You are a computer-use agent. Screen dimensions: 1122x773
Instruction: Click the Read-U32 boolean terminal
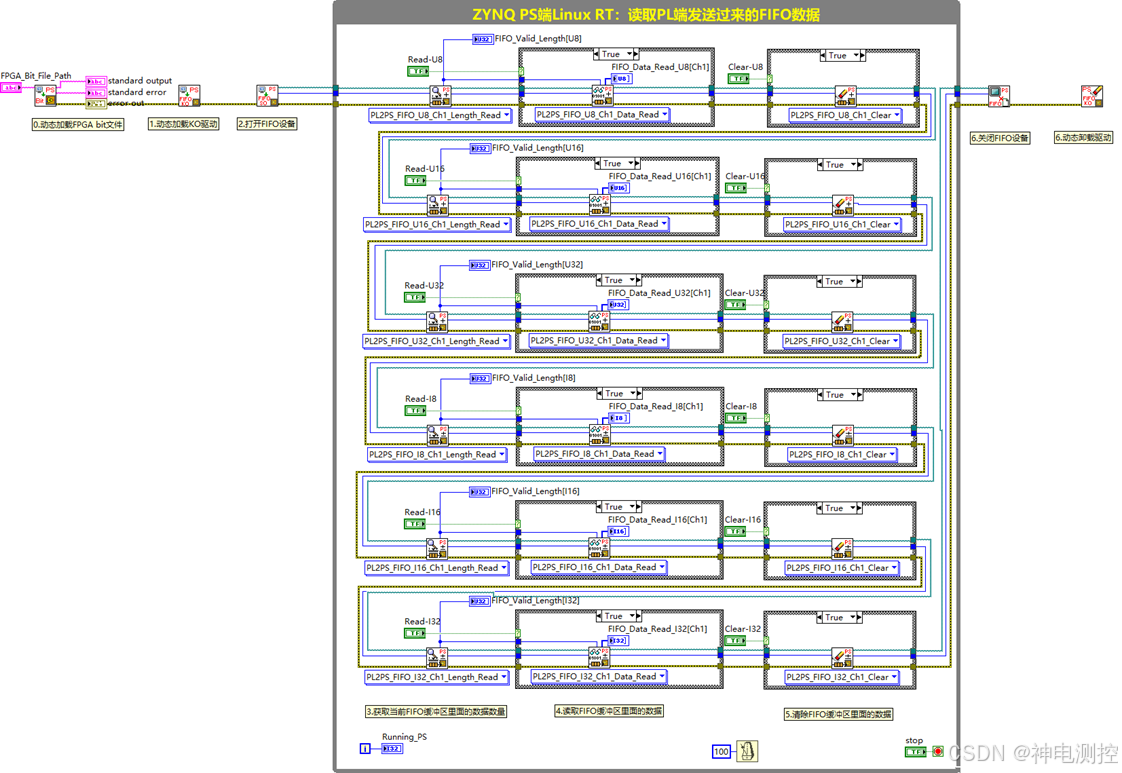tap(415, 297)
